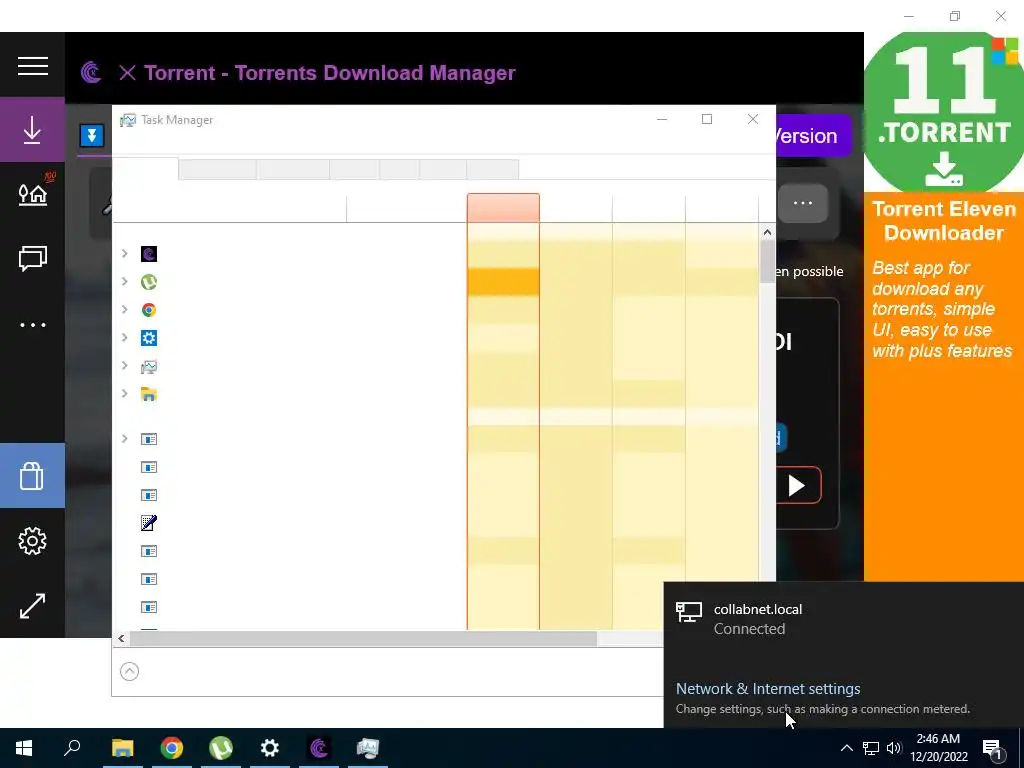Click the Task Manager title bar icon

click(128, 120)
